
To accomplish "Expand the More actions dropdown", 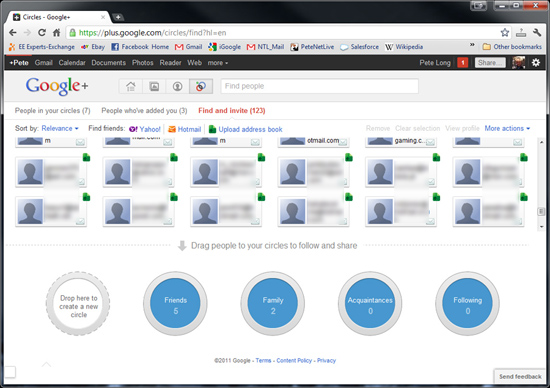I will pyautogui.click(x=507, y=128).
